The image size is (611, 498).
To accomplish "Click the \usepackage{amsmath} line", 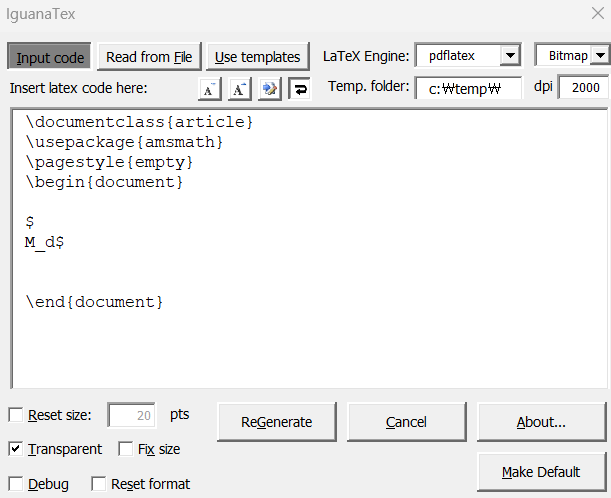I will [x=124, y=142].
